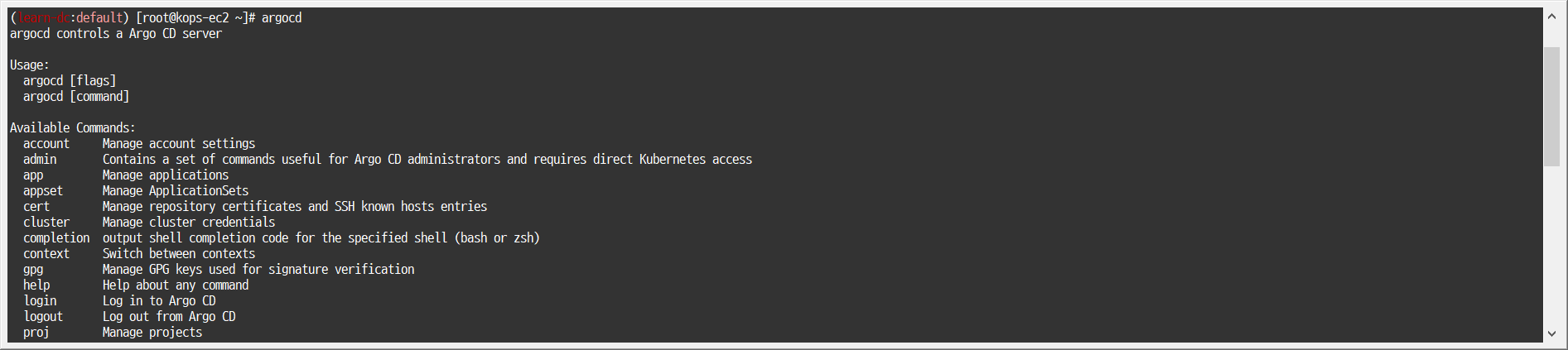1568x350 pixels.
Task: Click the 'completion' command name
Action: pos(56,238)
